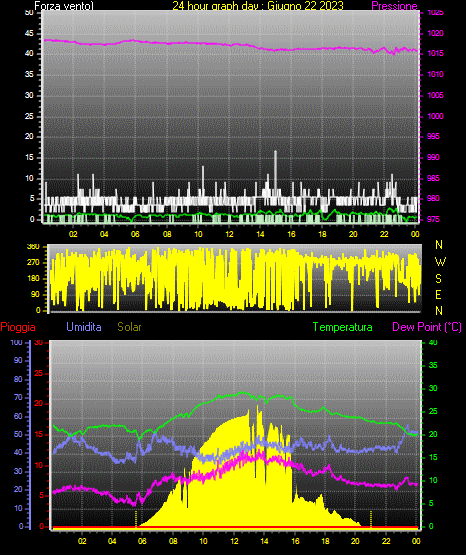Click 1020 on the magenta pressure axis

click(x=435, y=33)
